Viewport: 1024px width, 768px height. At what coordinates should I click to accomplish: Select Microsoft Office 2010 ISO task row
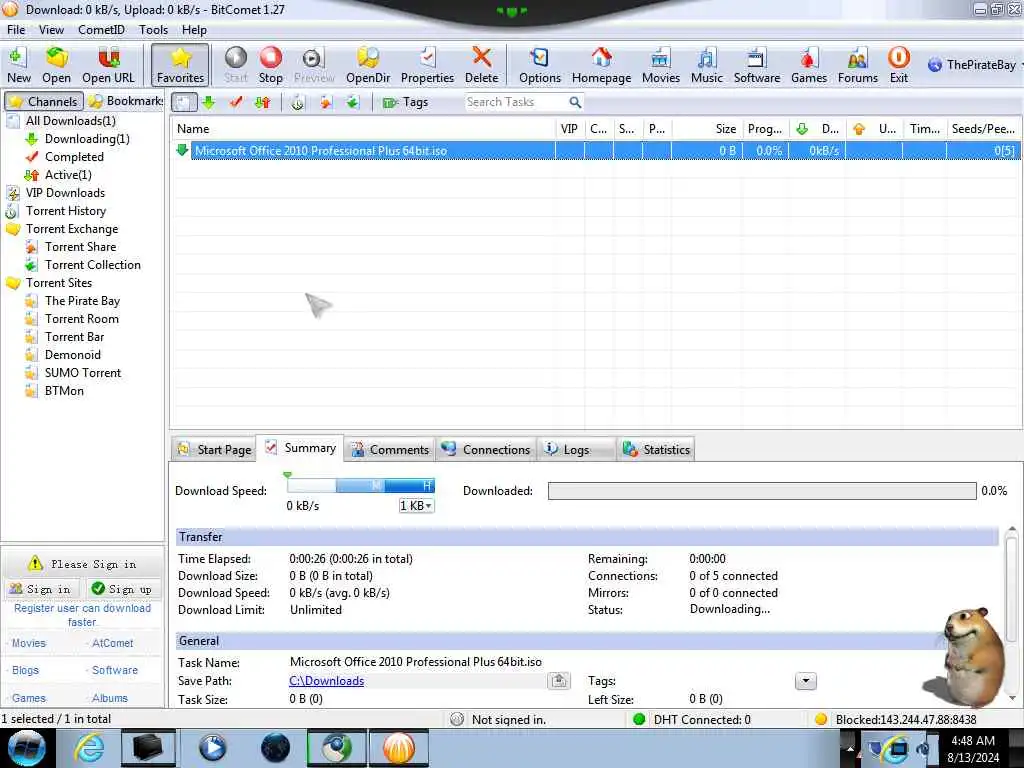[x=596, y=151]
